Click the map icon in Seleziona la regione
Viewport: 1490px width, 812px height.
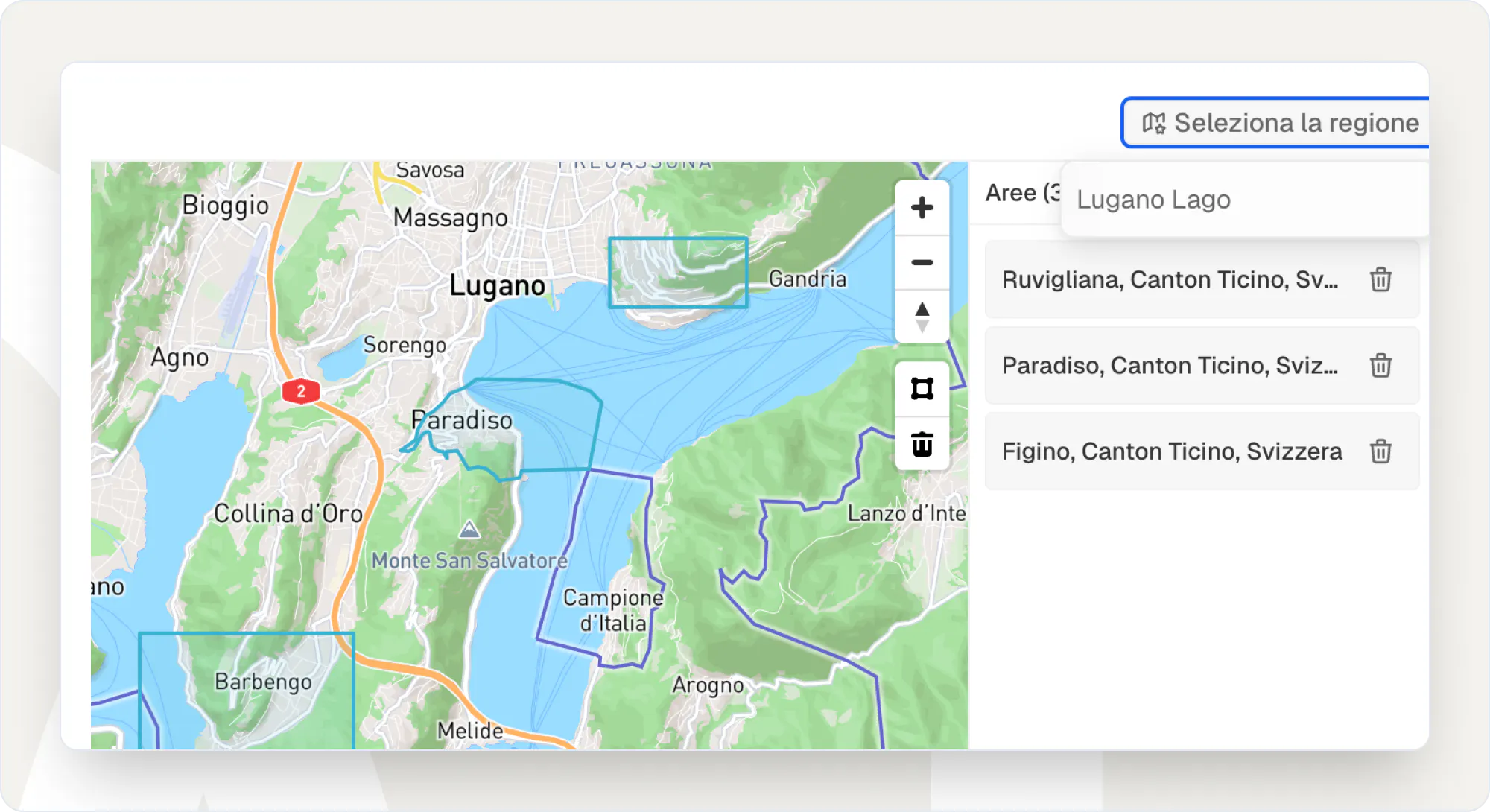1153,123
